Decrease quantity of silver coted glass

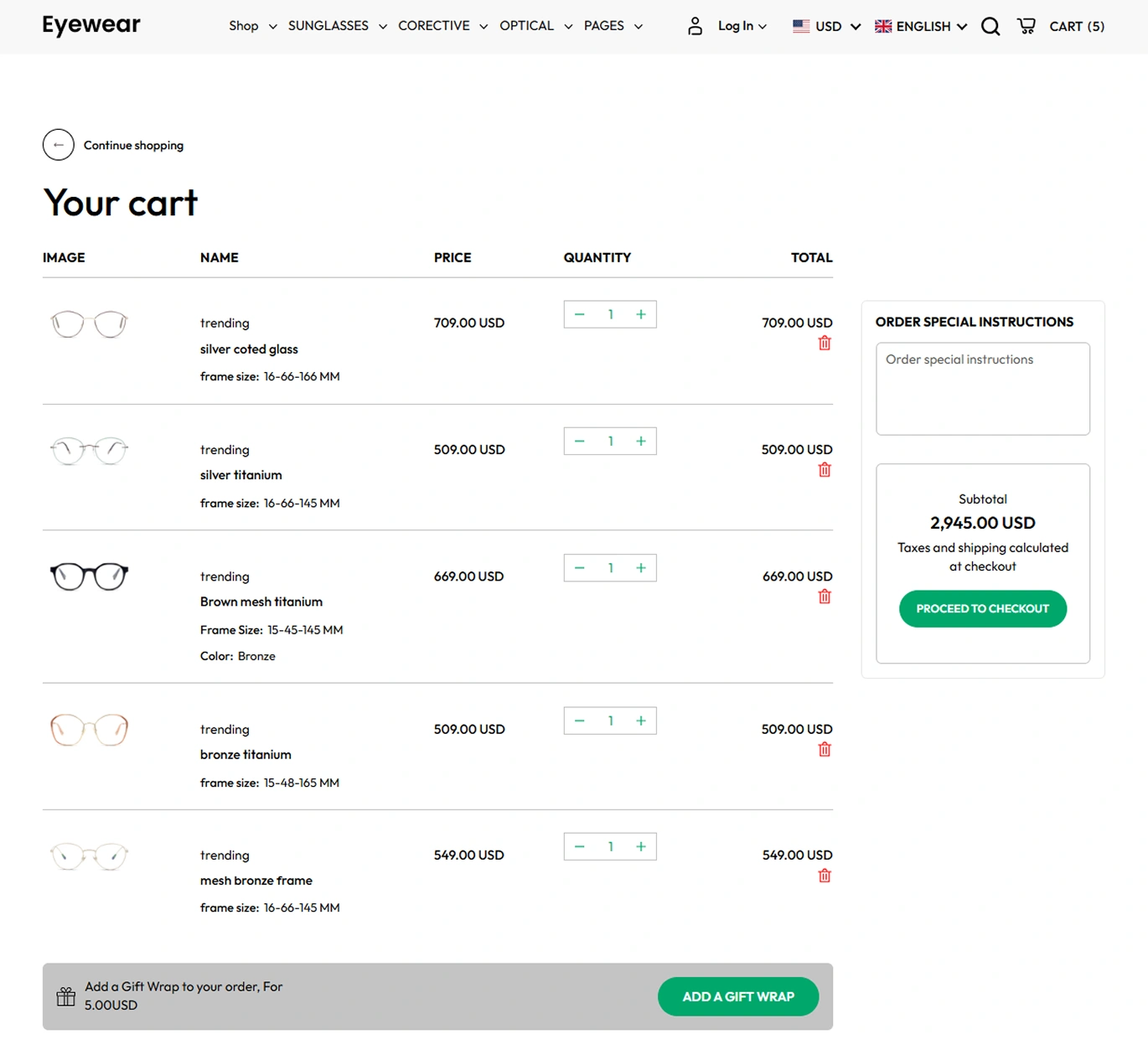[x=579, y=314]
